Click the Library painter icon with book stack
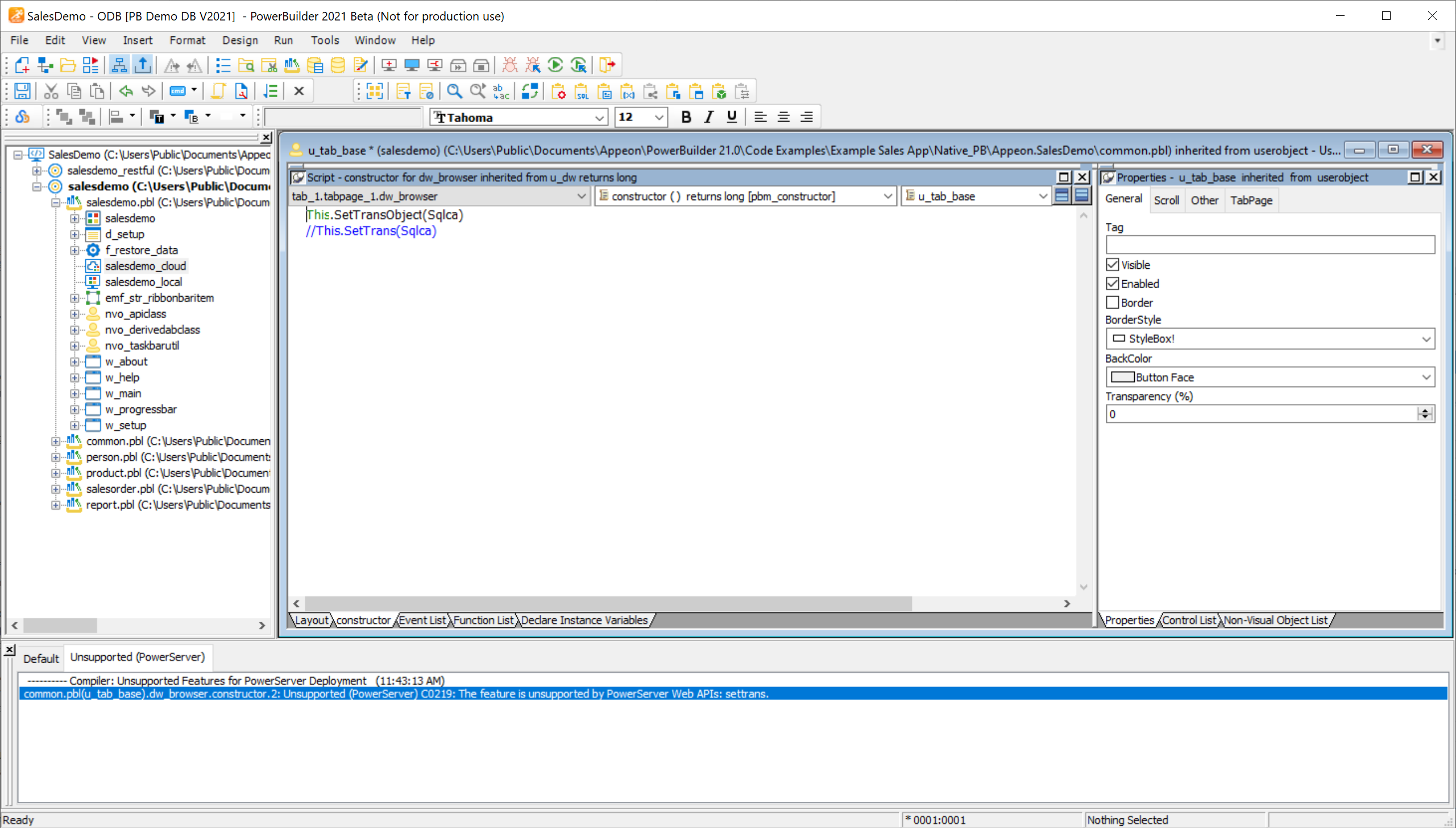Screen dimensions: 1456x828 pyautogui.click(x=292, y=65)
